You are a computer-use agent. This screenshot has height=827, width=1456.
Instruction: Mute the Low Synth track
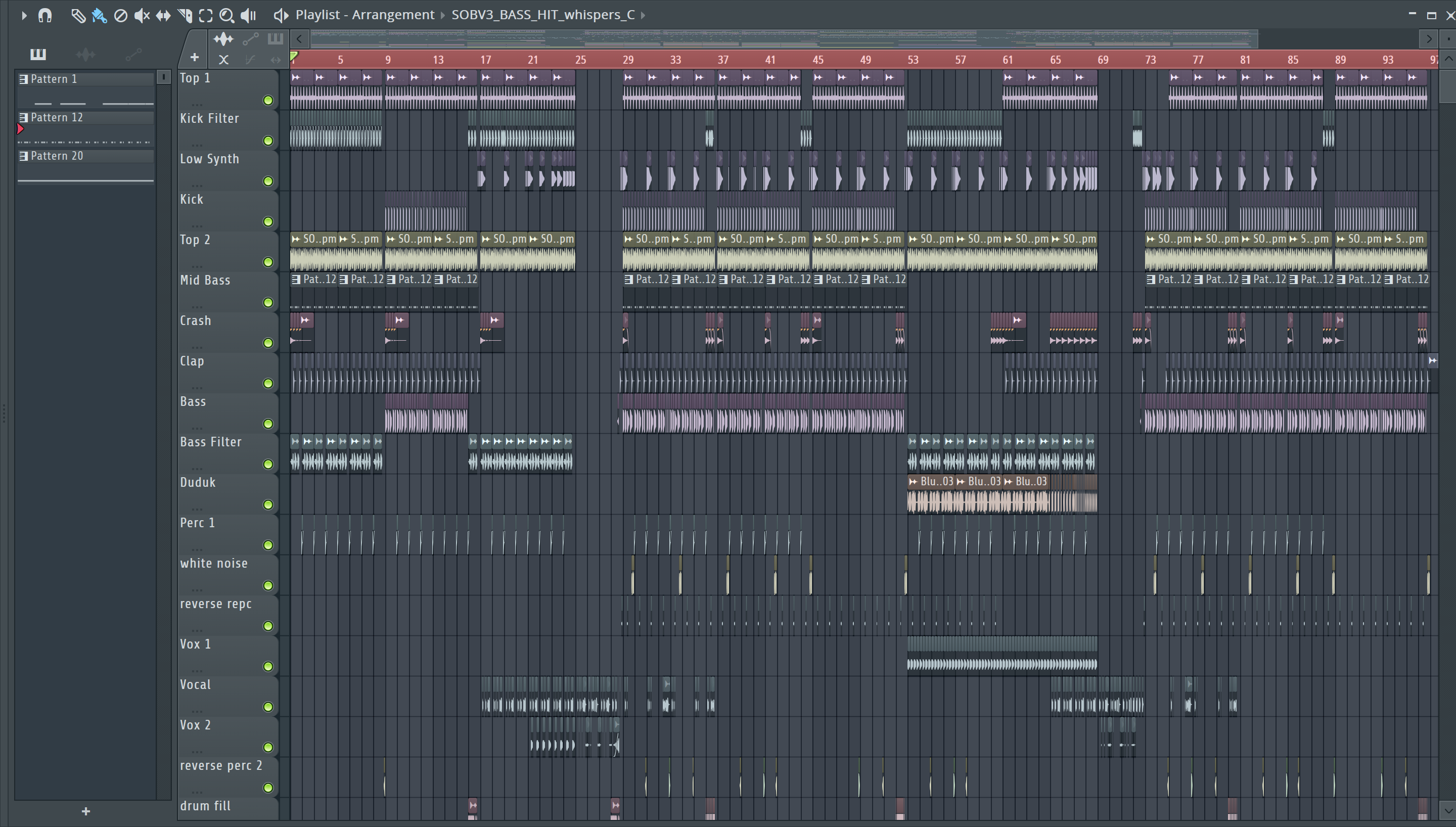tap(268, 181)
